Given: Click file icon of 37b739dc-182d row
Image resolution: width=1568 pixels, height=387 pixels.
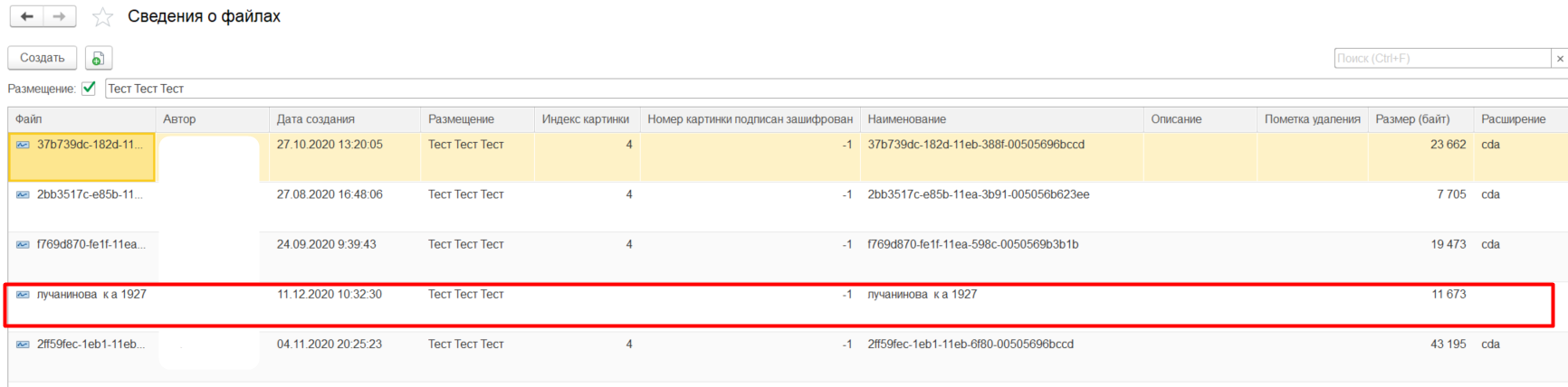Looking at the screenshot, I should click(23, 145).
